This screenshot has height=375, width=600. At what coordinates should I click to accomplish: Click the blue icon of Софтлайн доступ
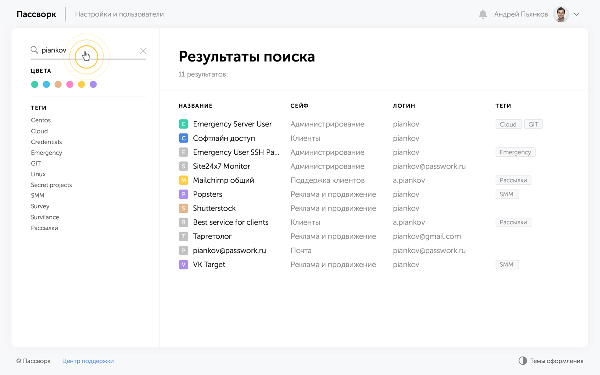click(183, 138)
